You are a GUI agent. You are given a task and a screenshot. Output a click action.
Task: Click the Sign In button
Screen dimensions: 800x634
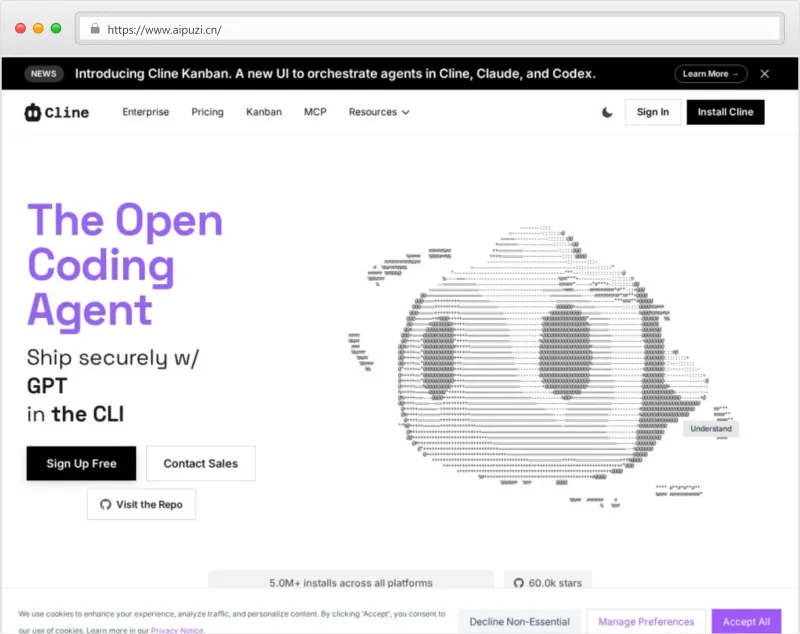pos(652,112)
